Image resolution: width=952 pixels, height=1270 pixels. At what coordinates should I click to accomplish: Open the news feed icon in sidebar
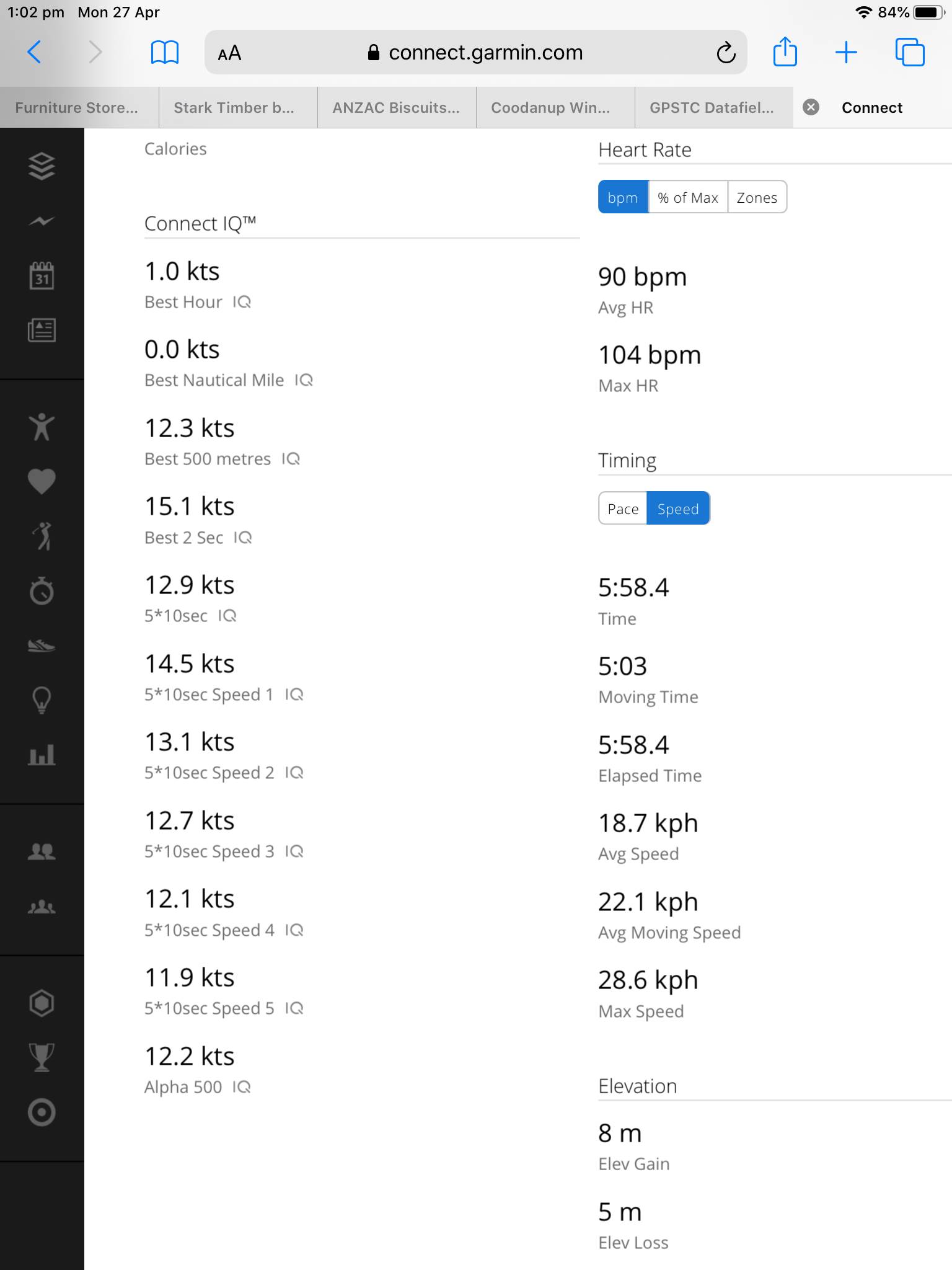tap(42, 330)
